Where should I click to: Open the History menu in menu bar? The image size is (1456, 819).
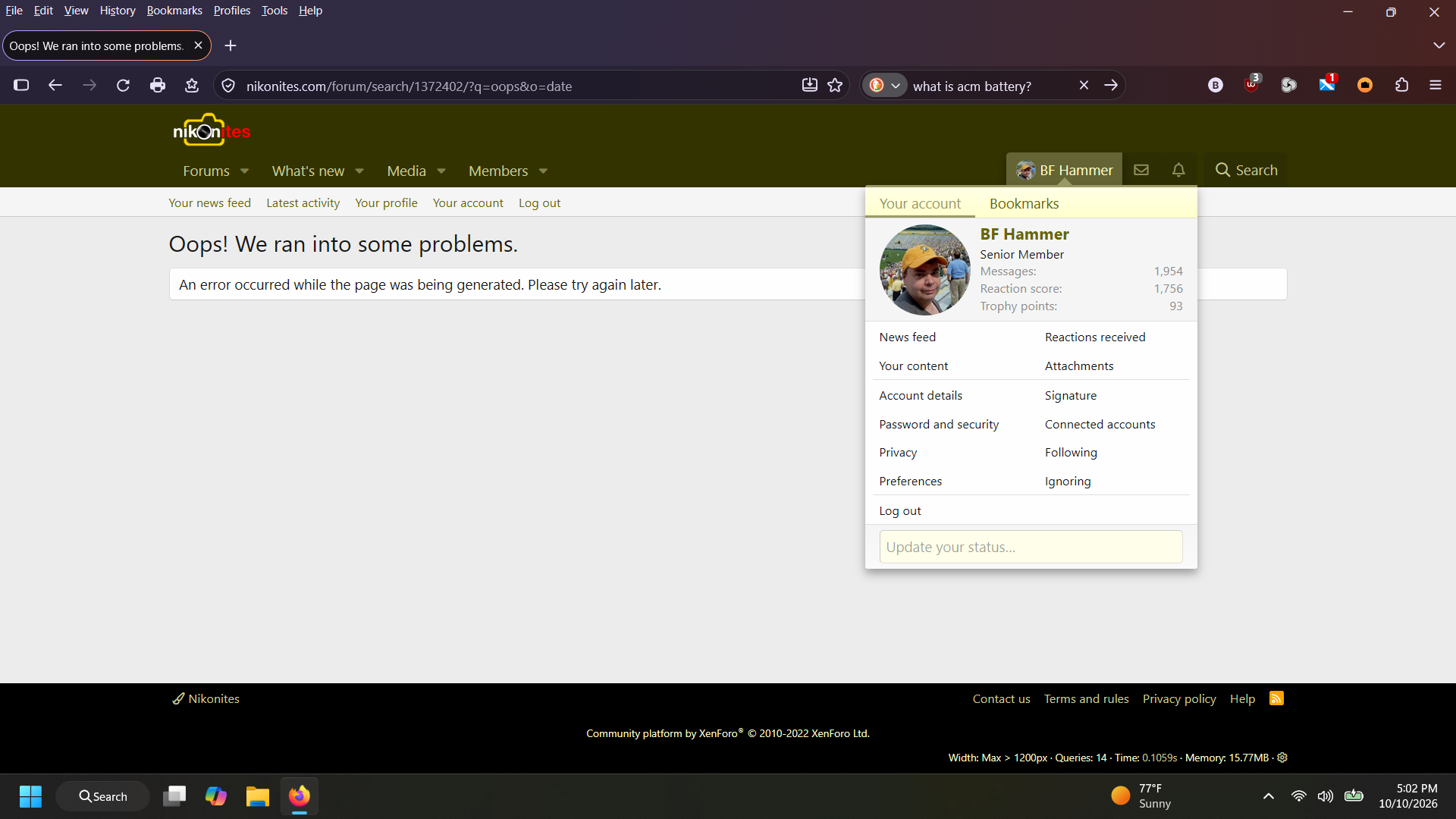point(118,11)
